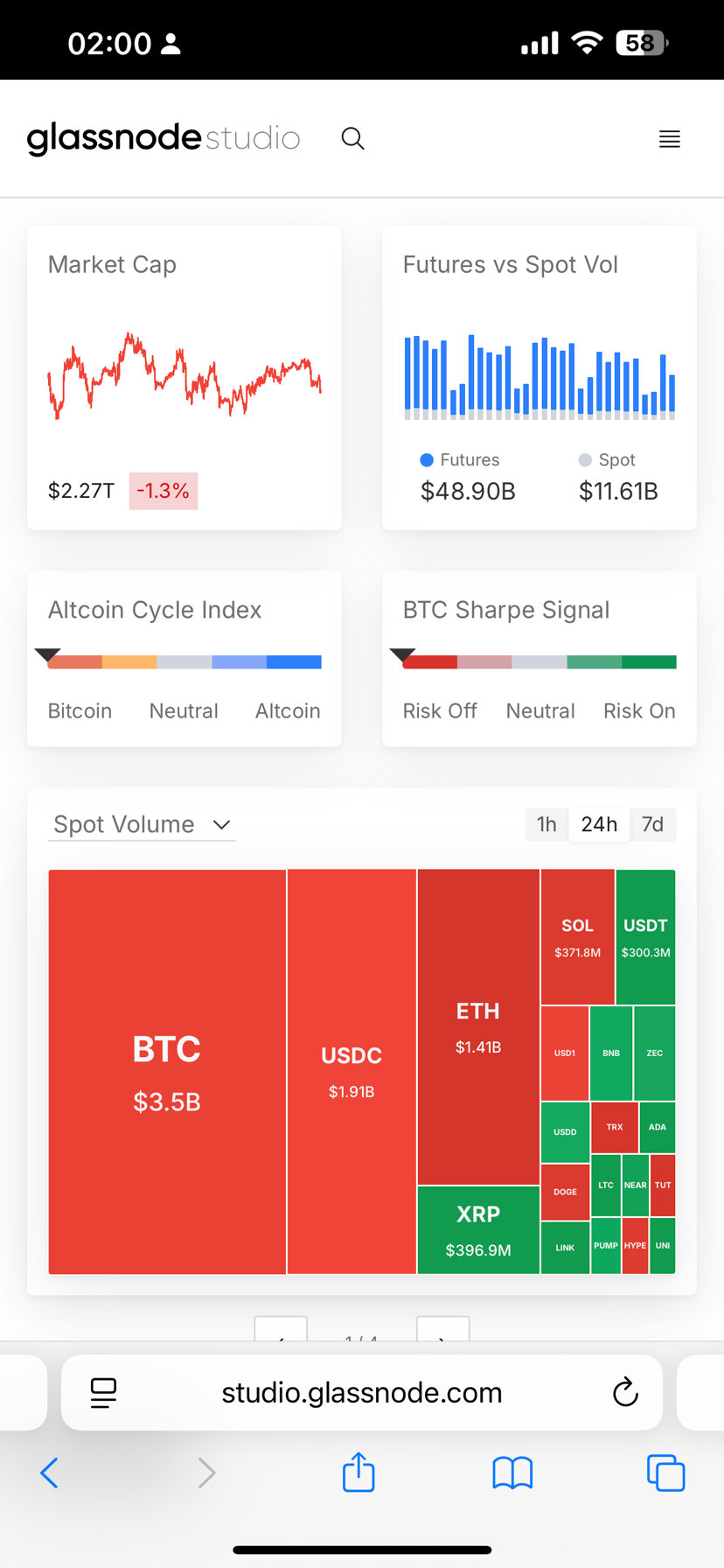Tap the studio.glassnode.com address field

[x=362, y=1392]
